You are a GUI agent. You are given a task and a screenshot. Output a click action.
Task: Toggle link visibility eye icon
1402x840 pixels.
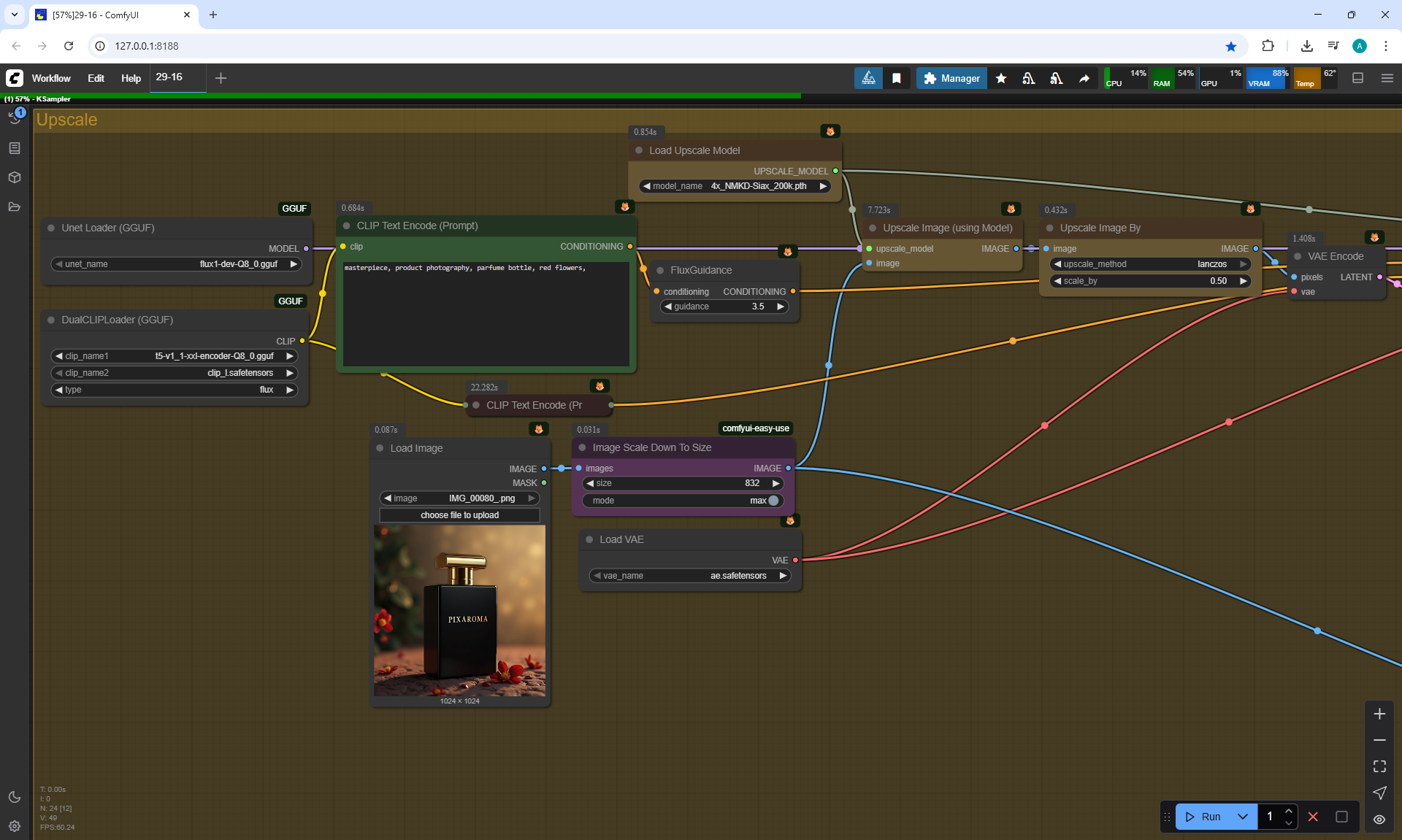point(1379,820)
